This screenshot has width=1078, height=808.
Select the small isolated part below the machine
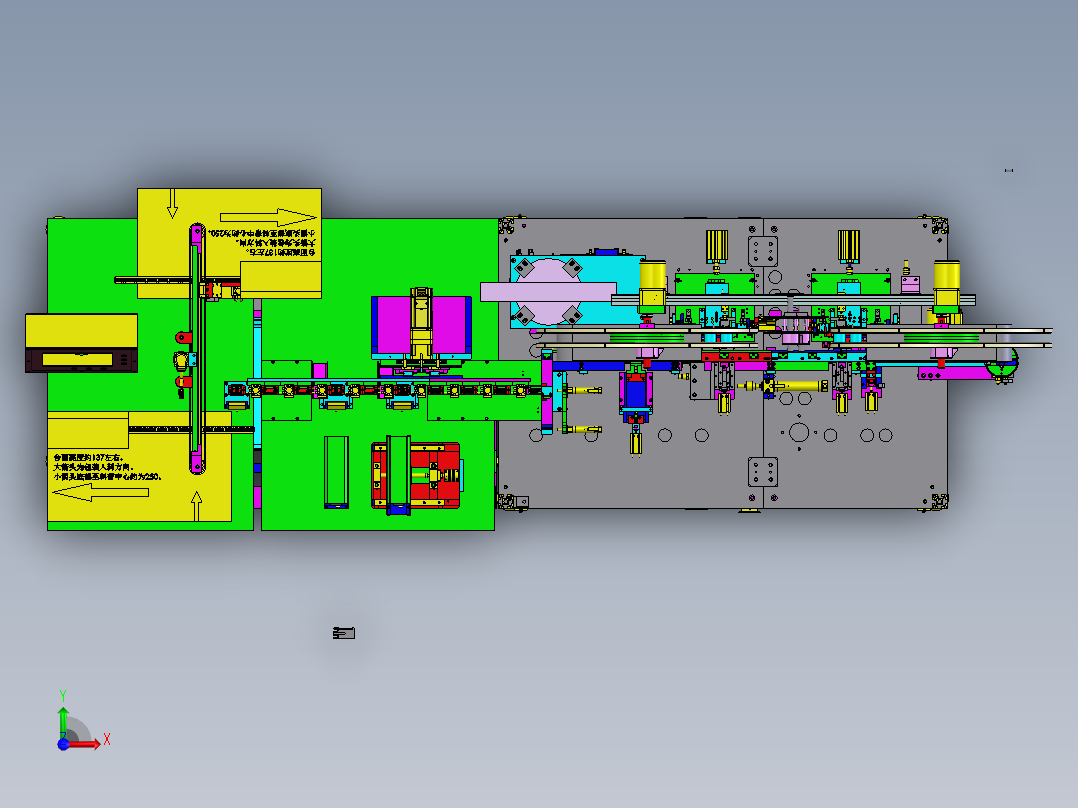pyautogui.click(x=344, y=633)
